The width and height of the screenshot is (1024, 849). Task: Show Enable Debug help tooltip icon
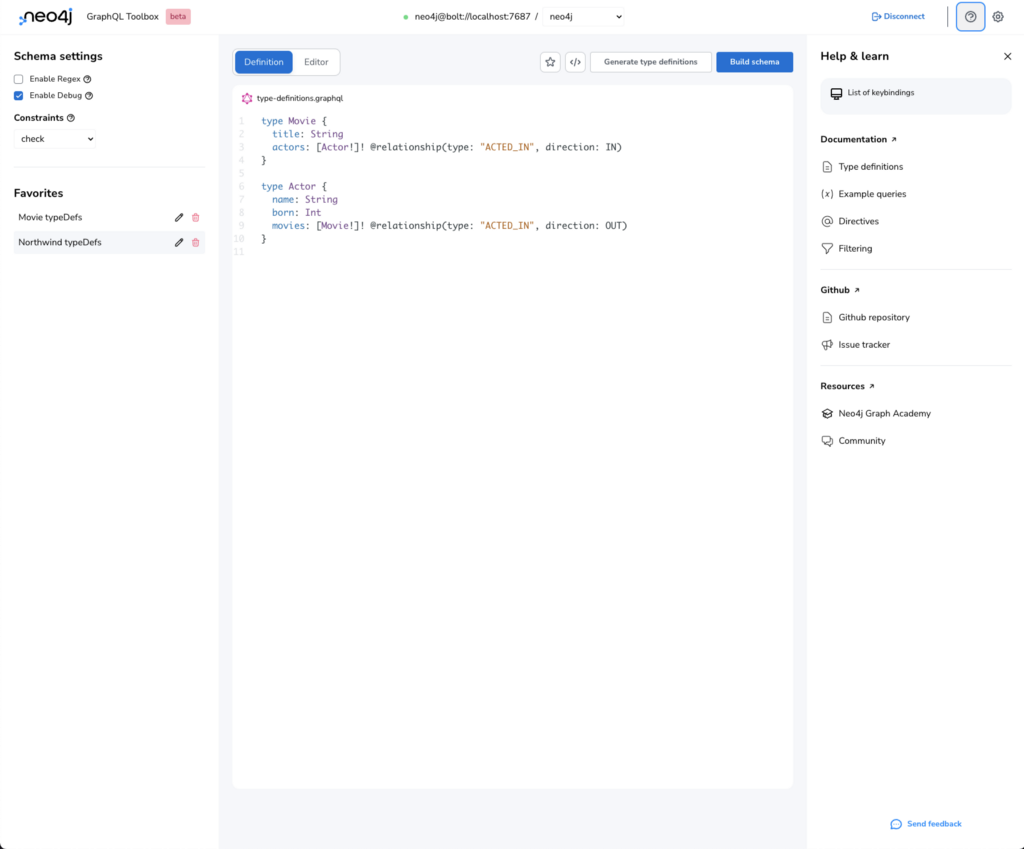click(x=89, y=95)
